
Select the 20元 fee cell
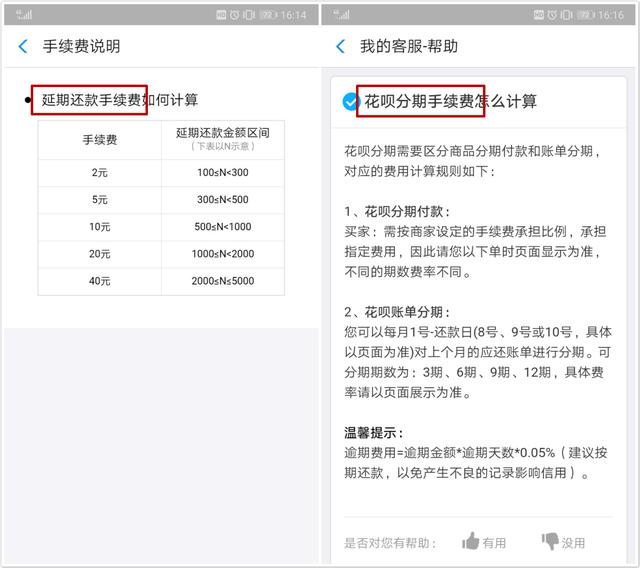pyautogui.click(x=100, y=254)
